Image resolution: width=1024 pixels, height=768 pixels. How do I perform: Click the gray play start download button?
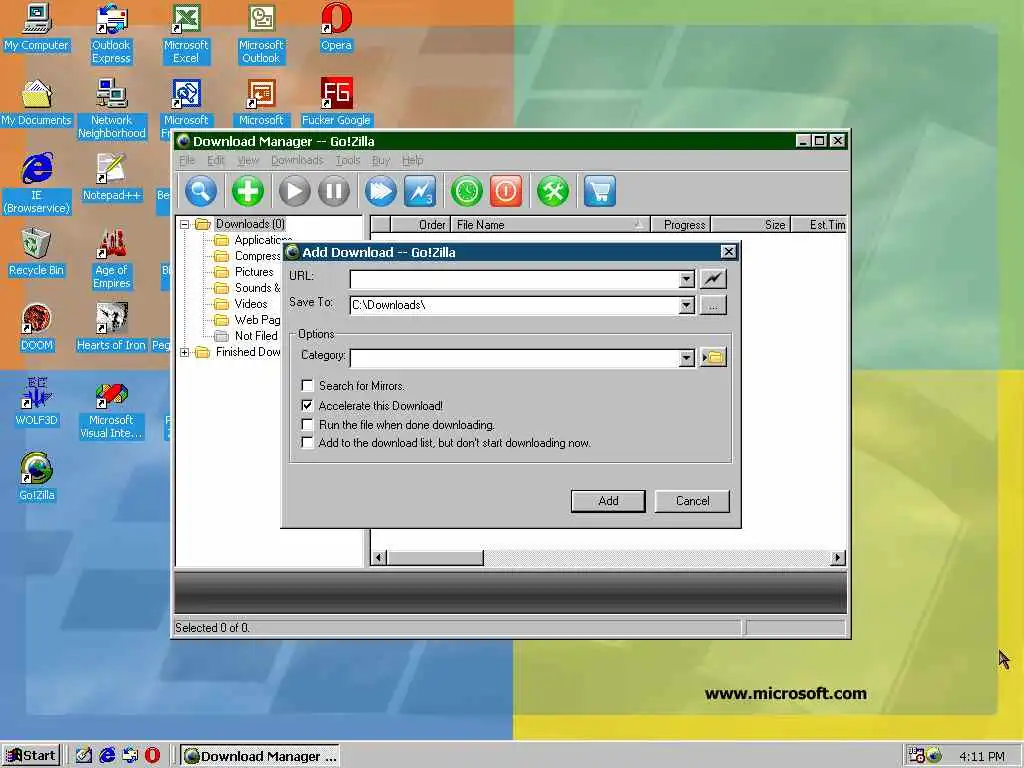pos(295,191)
